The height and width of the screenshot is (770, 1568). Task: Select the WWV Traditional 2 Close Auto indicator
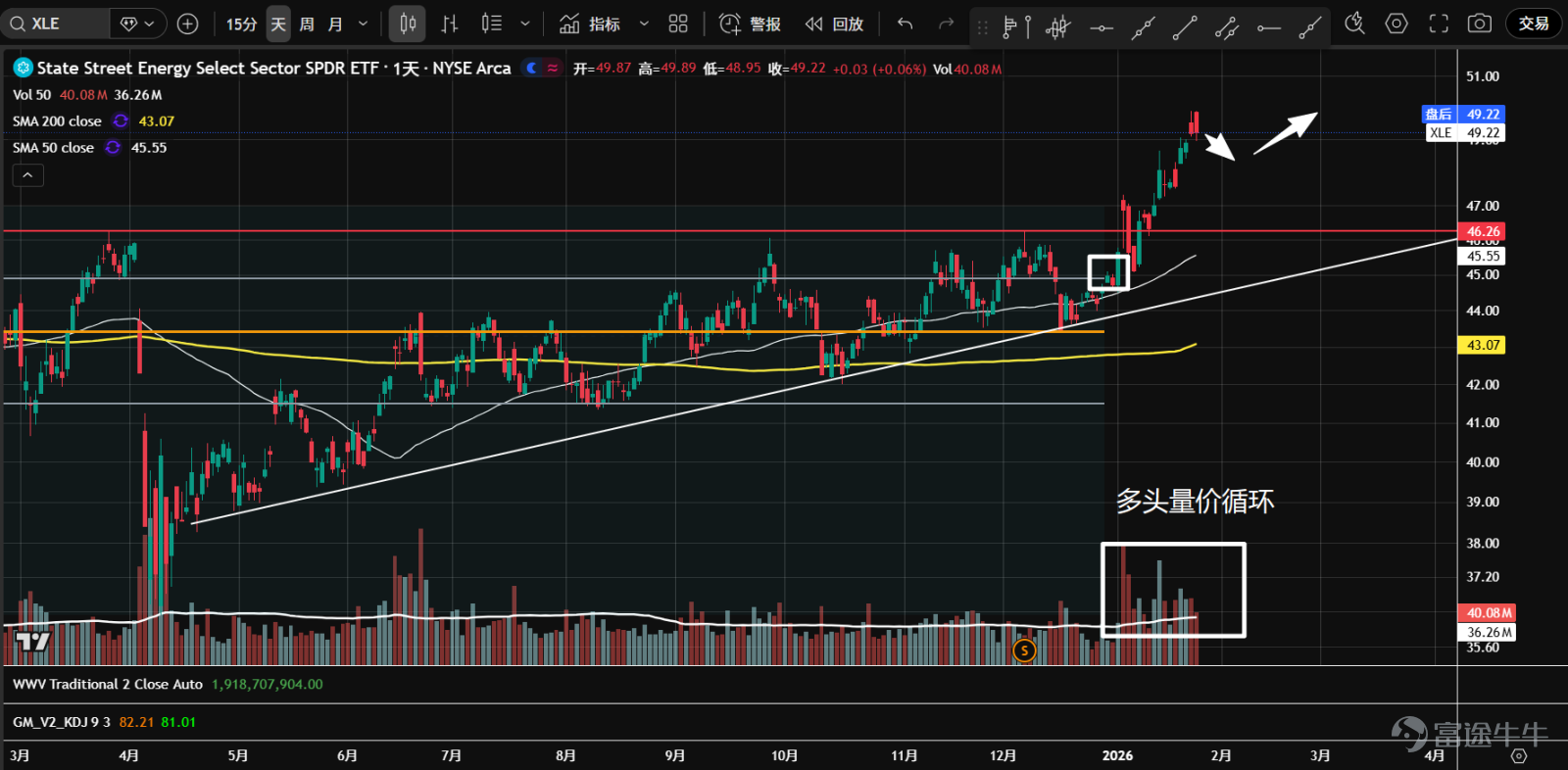pyautogui.click(x=108, y=685)
